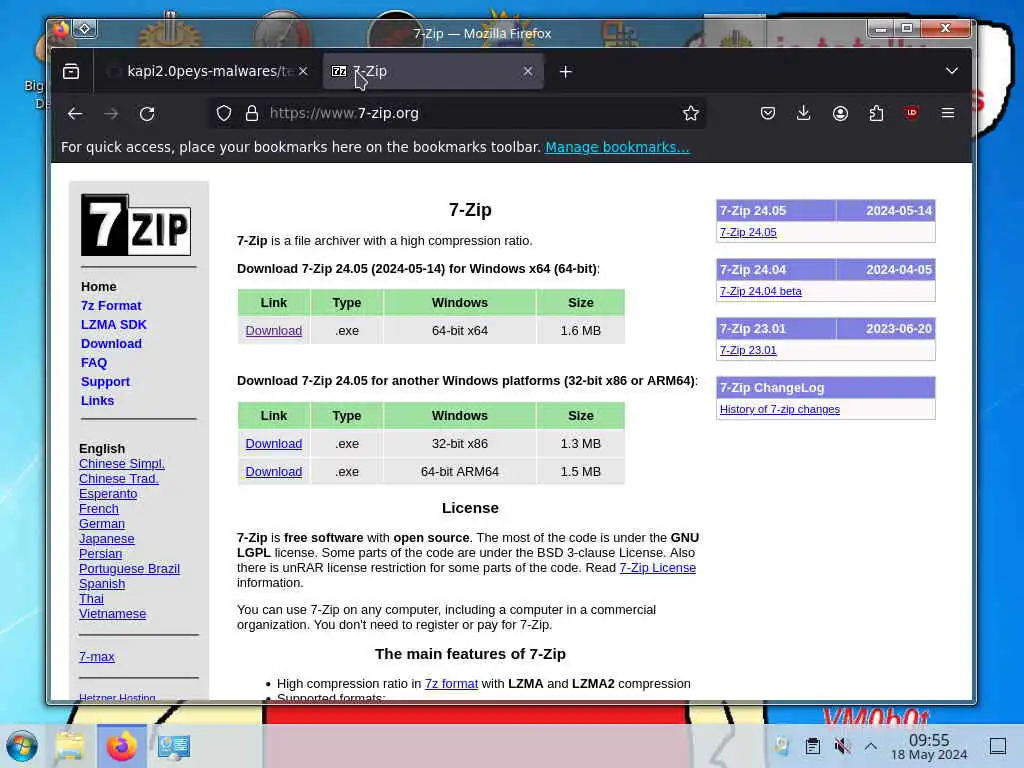Viewport: 1024px width, 768px height.
Task: Click the red uBlock extension icon
Action: point(912,113)
